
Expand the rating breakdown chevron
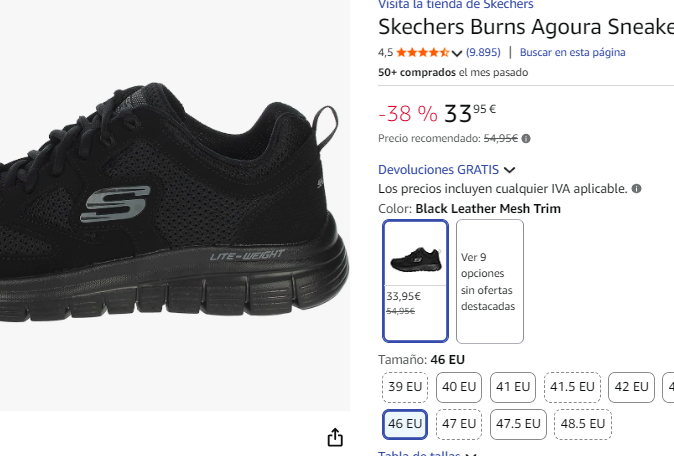coord(458,53)
